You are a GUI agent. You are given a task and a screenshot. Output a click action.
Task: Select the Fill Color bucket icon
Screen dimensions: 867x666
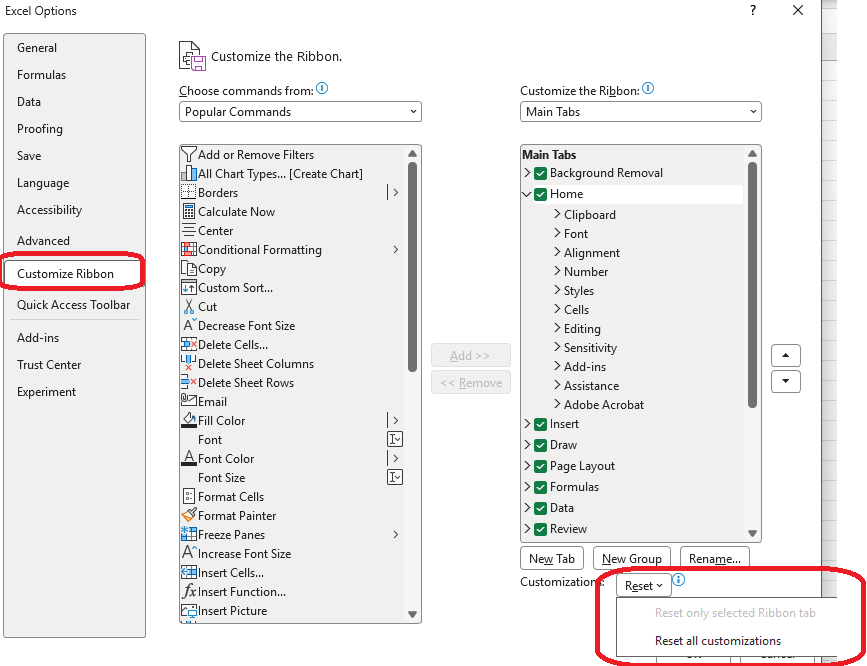(x=189, y=420)
